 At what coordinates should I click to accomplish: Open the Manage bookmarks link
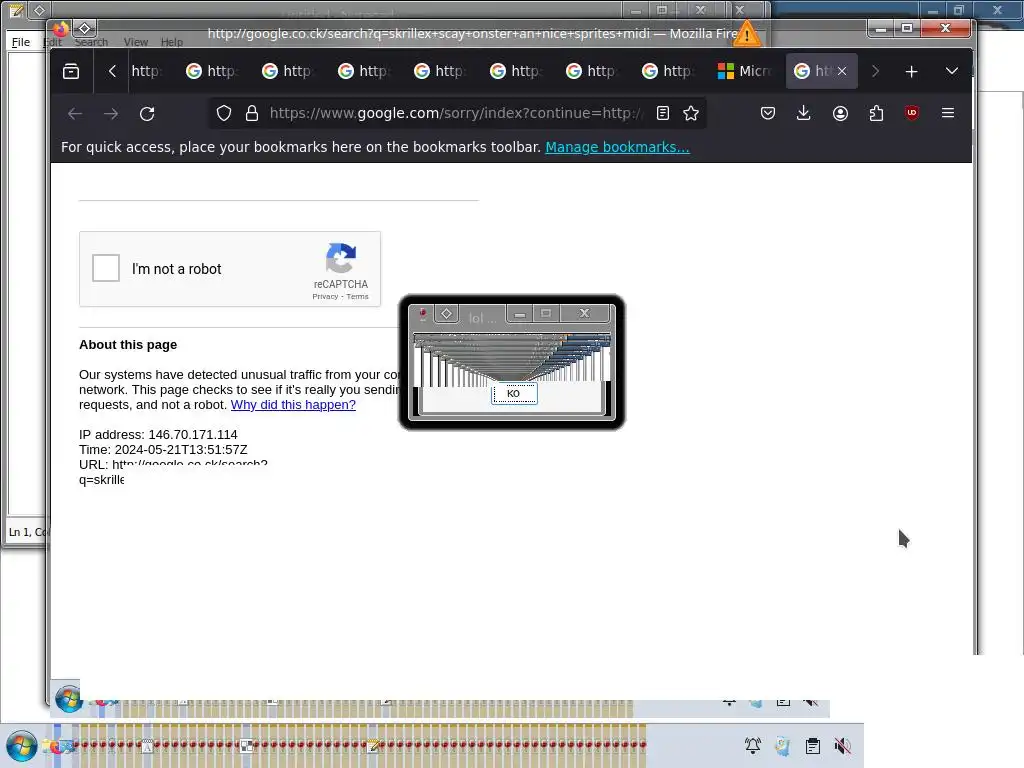(617, 148)
